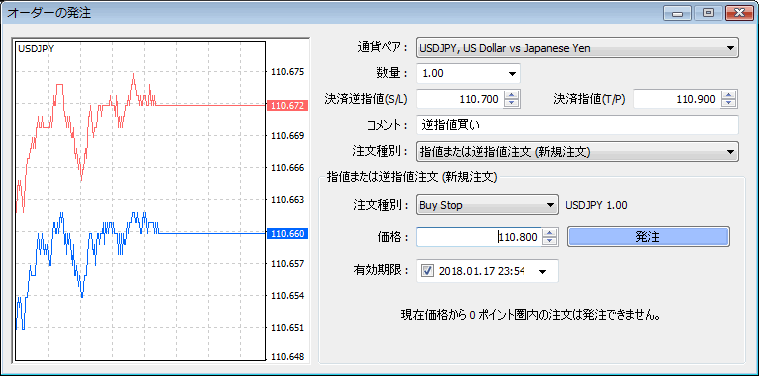The height and width of the screenshot is (376, 759).
Task: Click the 価格 field showing 110.800
Action: pos(479,237)
